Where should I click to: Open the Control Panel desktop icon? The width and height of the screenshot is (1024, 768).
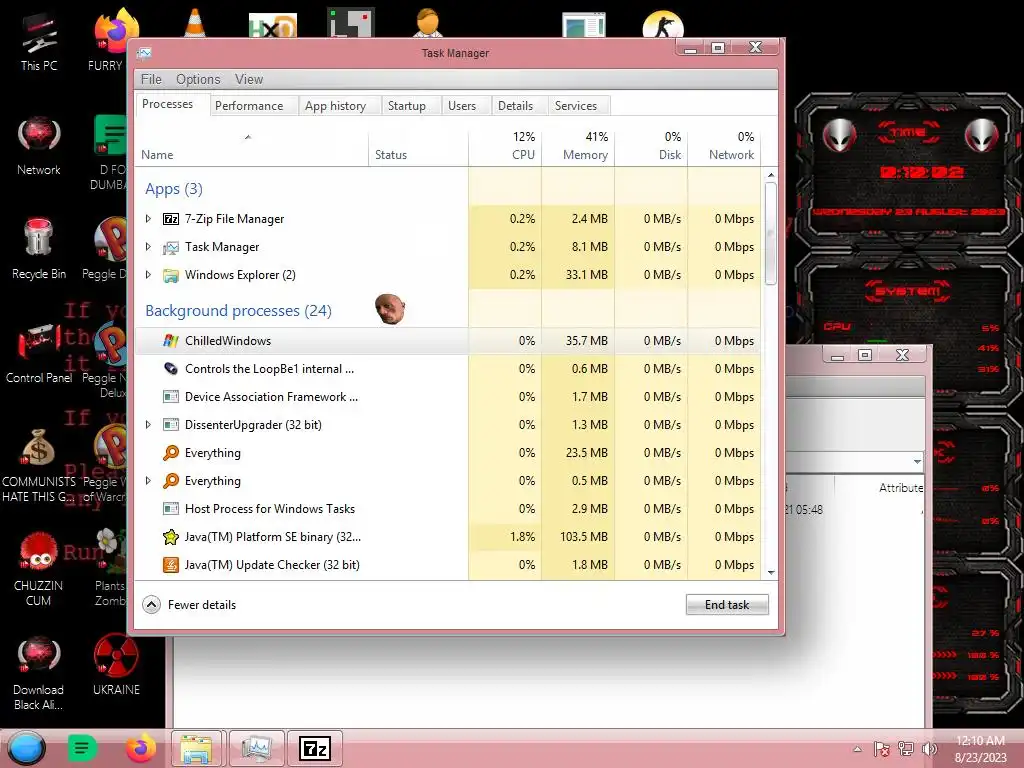(39, 354)
